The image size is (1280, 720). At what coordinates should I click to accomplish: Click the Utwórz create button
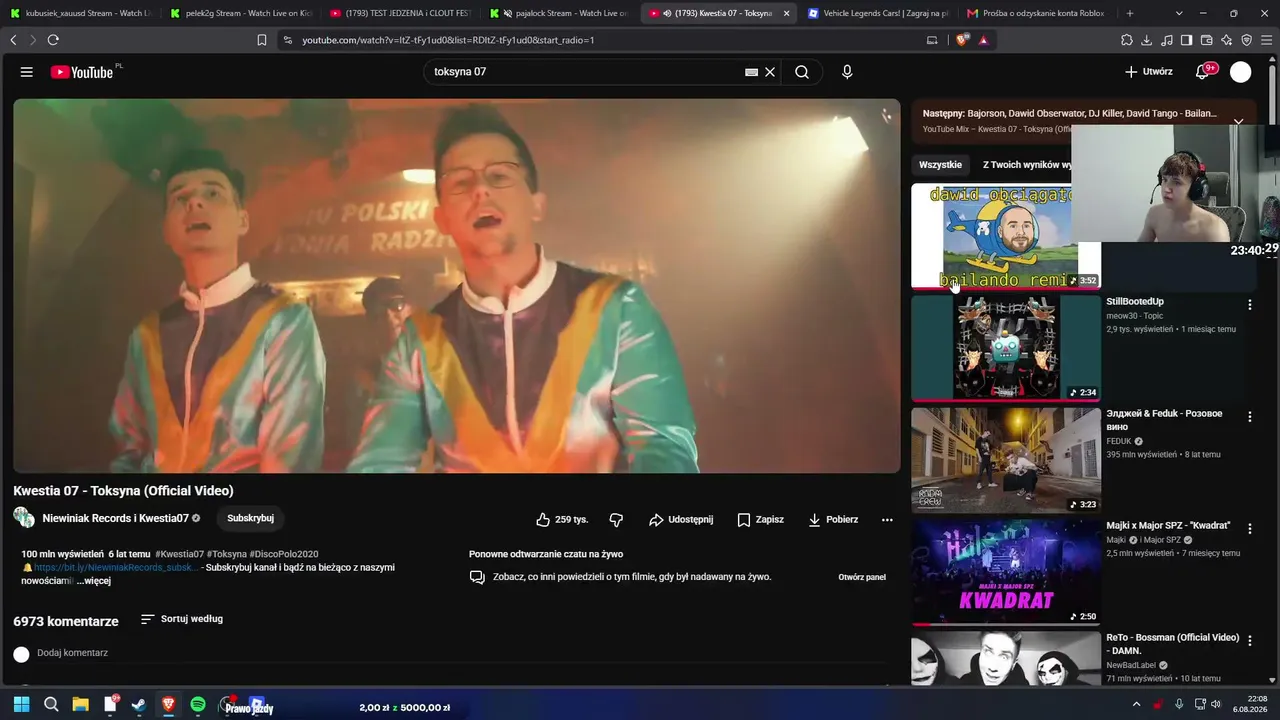click(1148, 72)
